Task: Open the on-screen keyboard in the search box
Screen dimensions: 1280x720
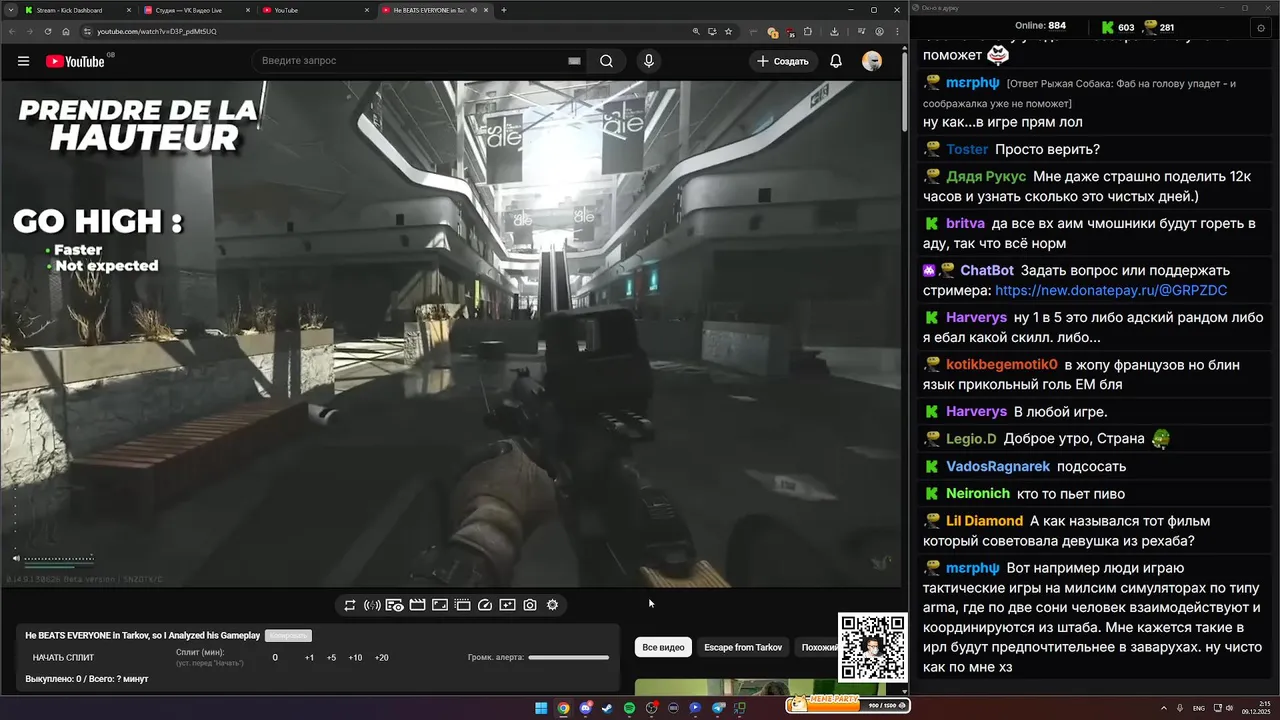Action: (574, 61)
